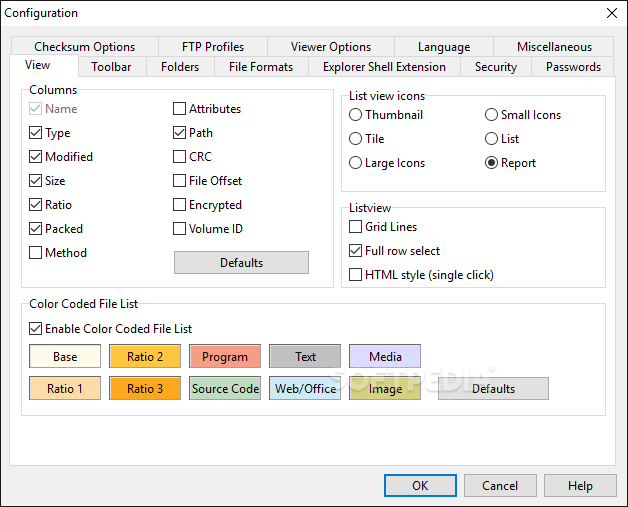Image resolution: width=628 pixels, height=507 pixels.
Task: Enable the Encrypted column checkbox
Action: click(x=179, y=205)
